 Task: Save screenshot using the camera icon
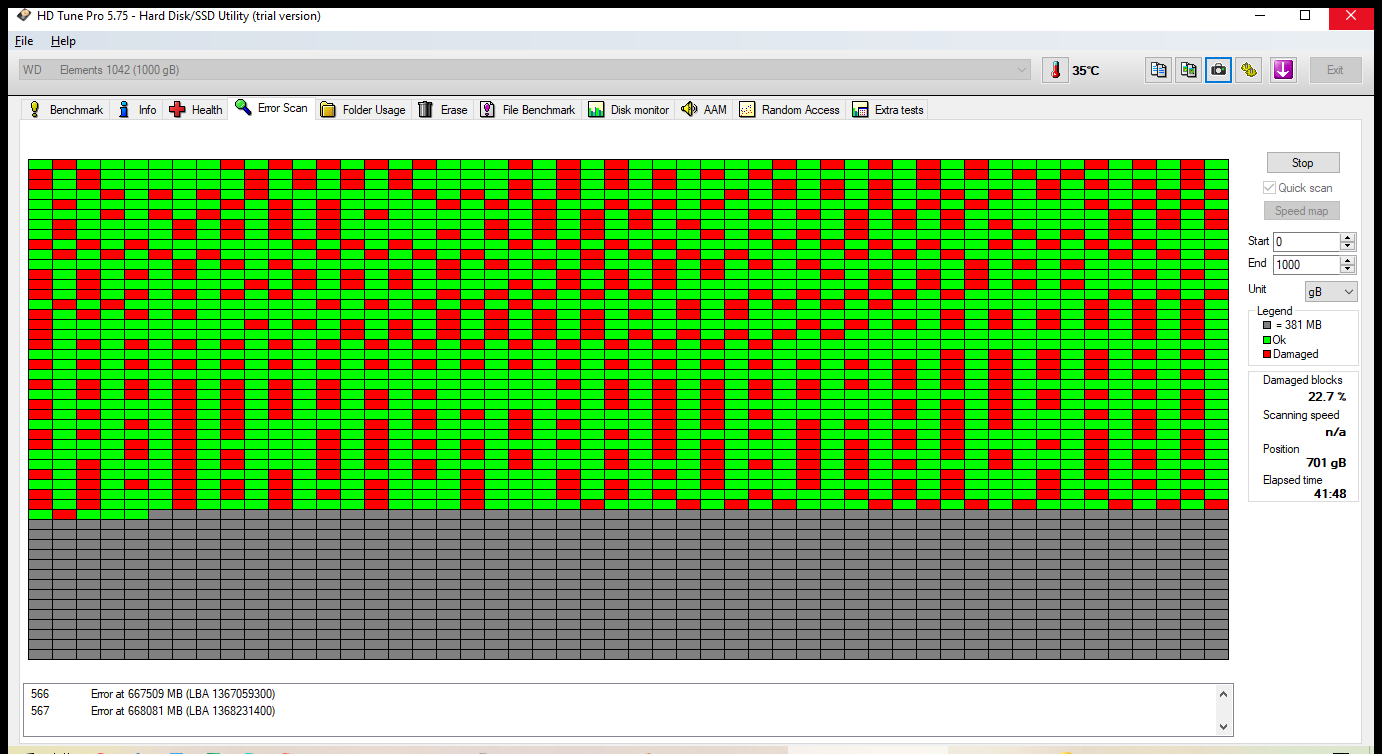click(1218, 70)
